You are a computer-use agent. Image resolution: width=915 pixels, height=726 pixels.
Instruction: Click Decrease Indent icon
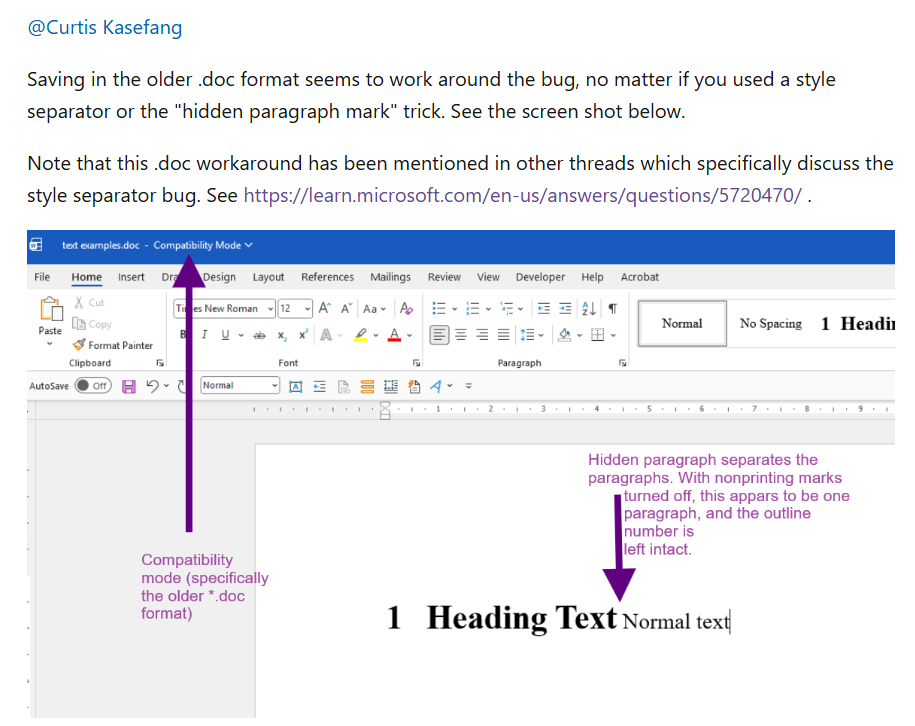tap(544, 308)
